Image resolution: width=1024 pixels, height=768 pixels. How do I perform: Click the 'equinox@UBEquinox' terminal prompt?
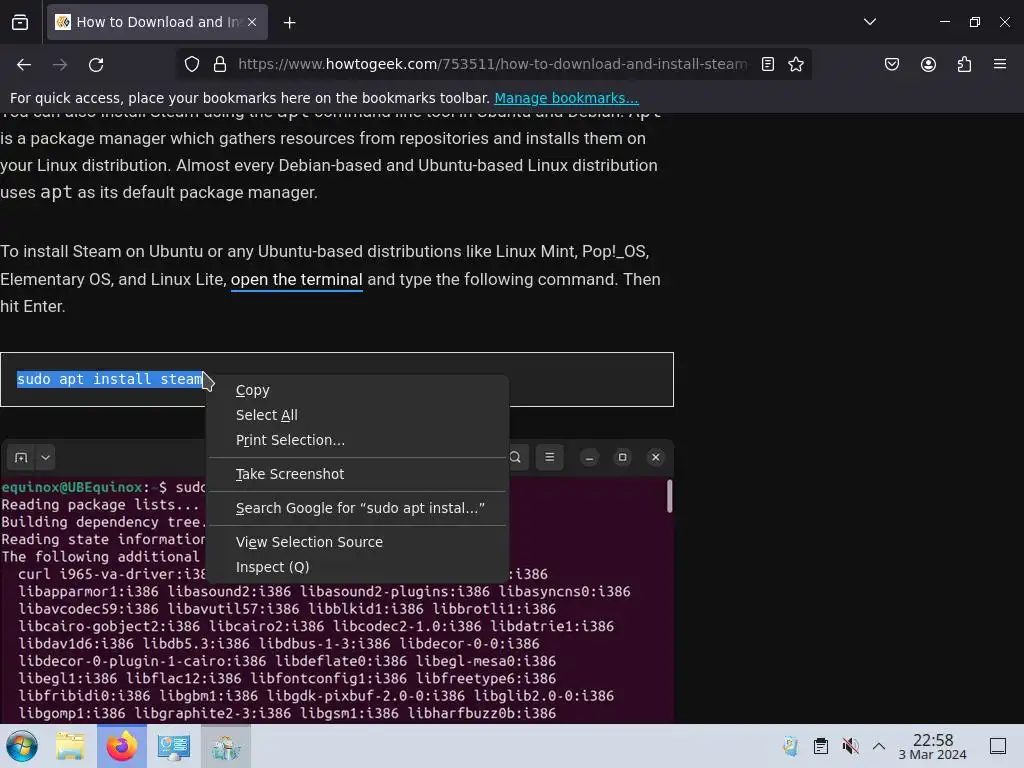pyautogui.click(x=72, y=487)
